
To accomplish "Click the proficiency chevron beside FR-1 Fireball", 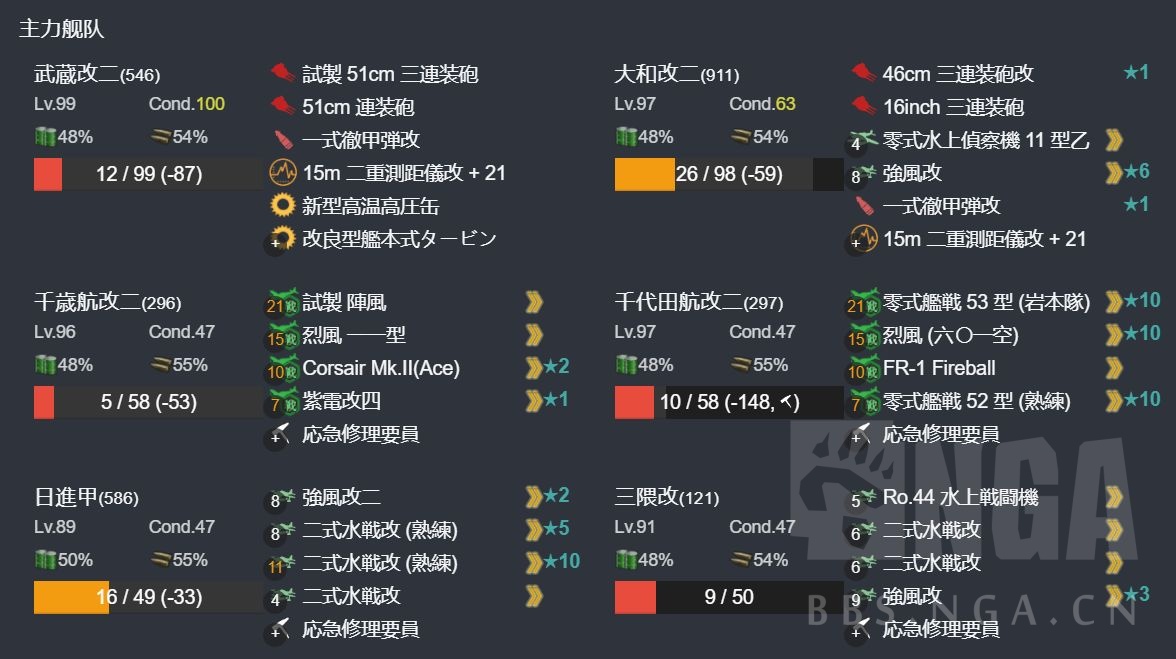I will [x=1114, y=368].
